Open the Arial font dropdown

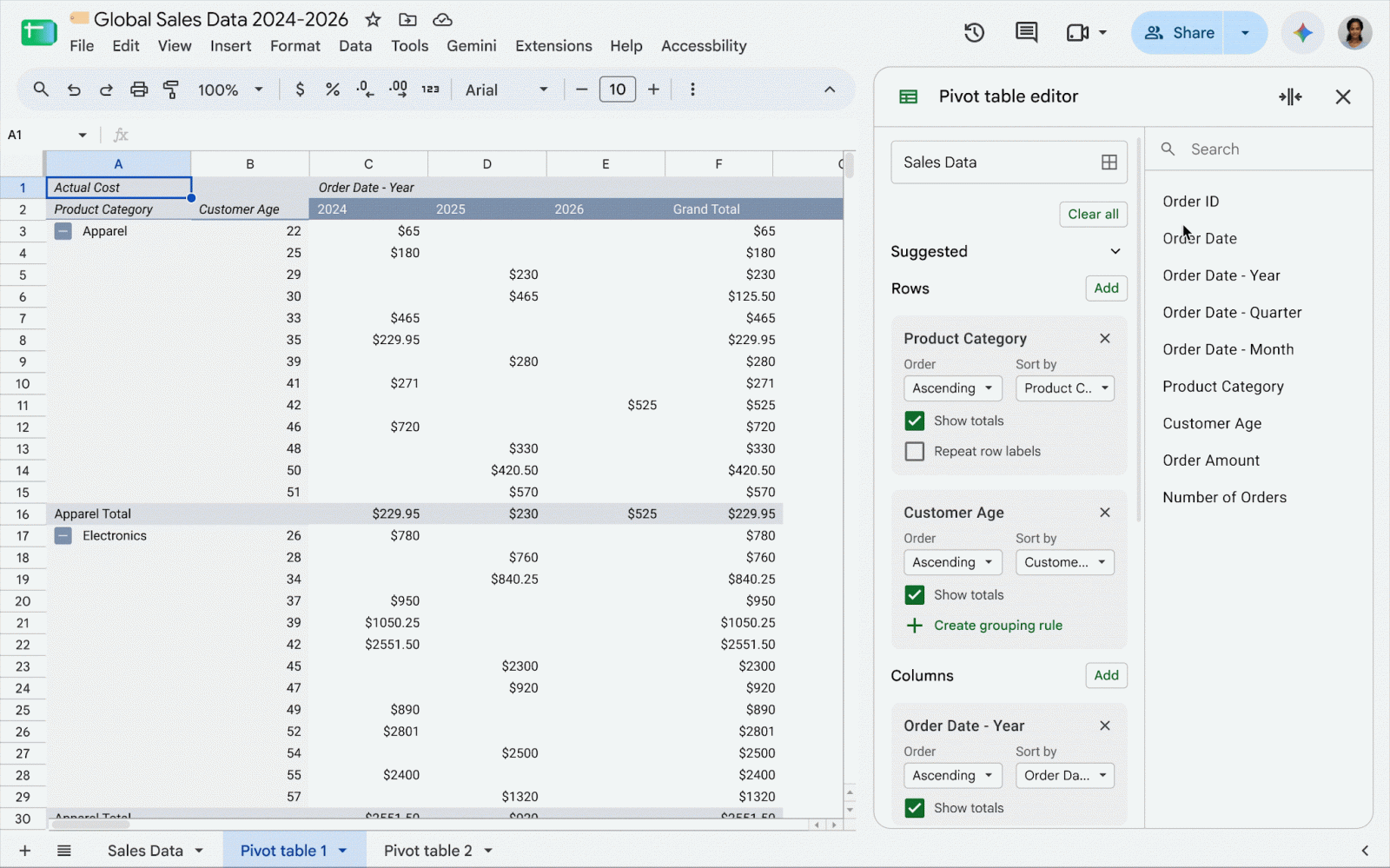tap(506, 89)
